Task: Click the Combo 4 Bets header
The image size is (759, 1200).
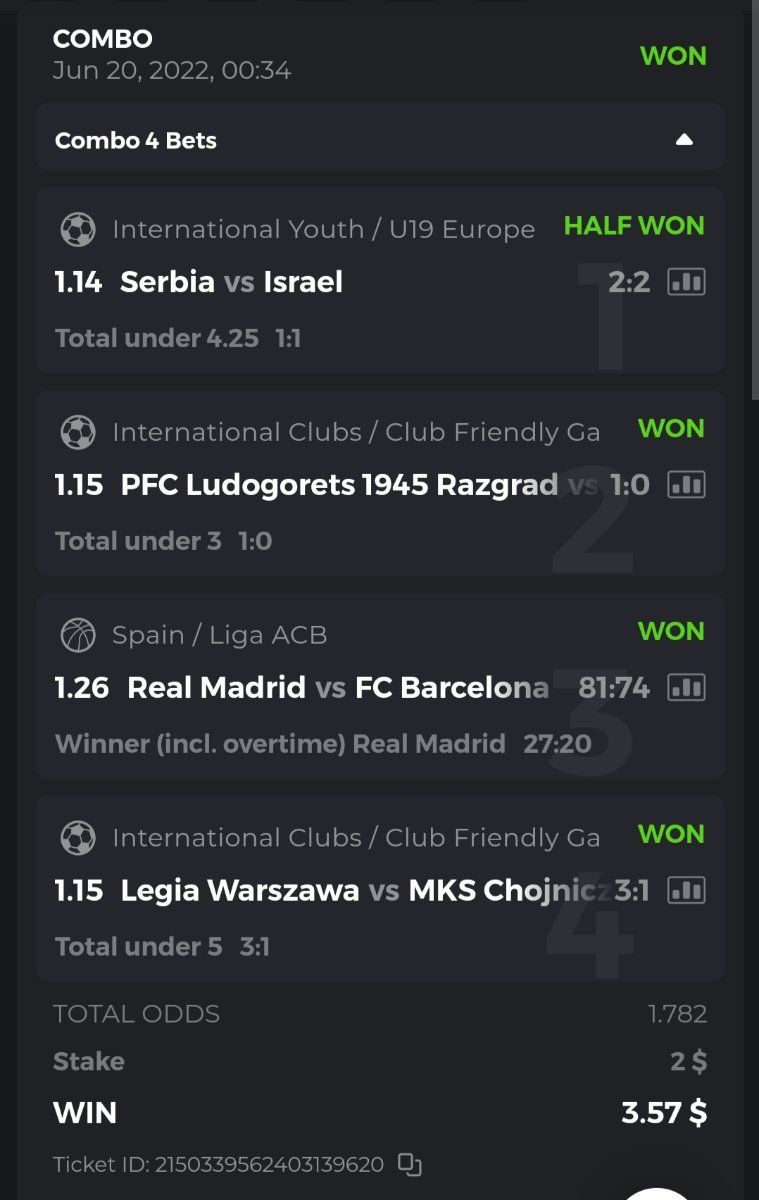Action: 136,141
